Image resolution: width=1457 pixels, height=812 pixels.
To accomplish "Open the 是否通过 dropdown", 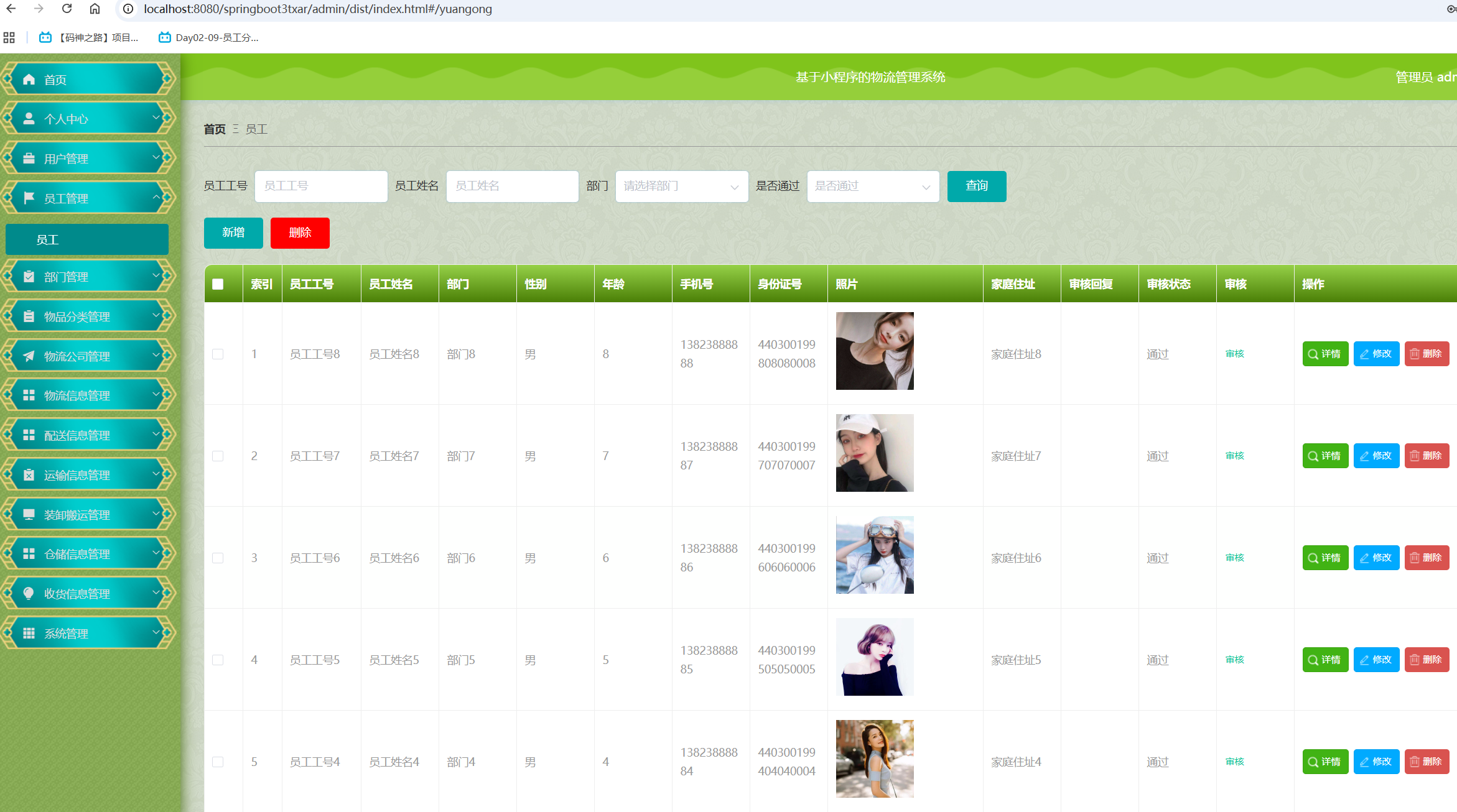I will pyautogui.click(x=872, y=186).
